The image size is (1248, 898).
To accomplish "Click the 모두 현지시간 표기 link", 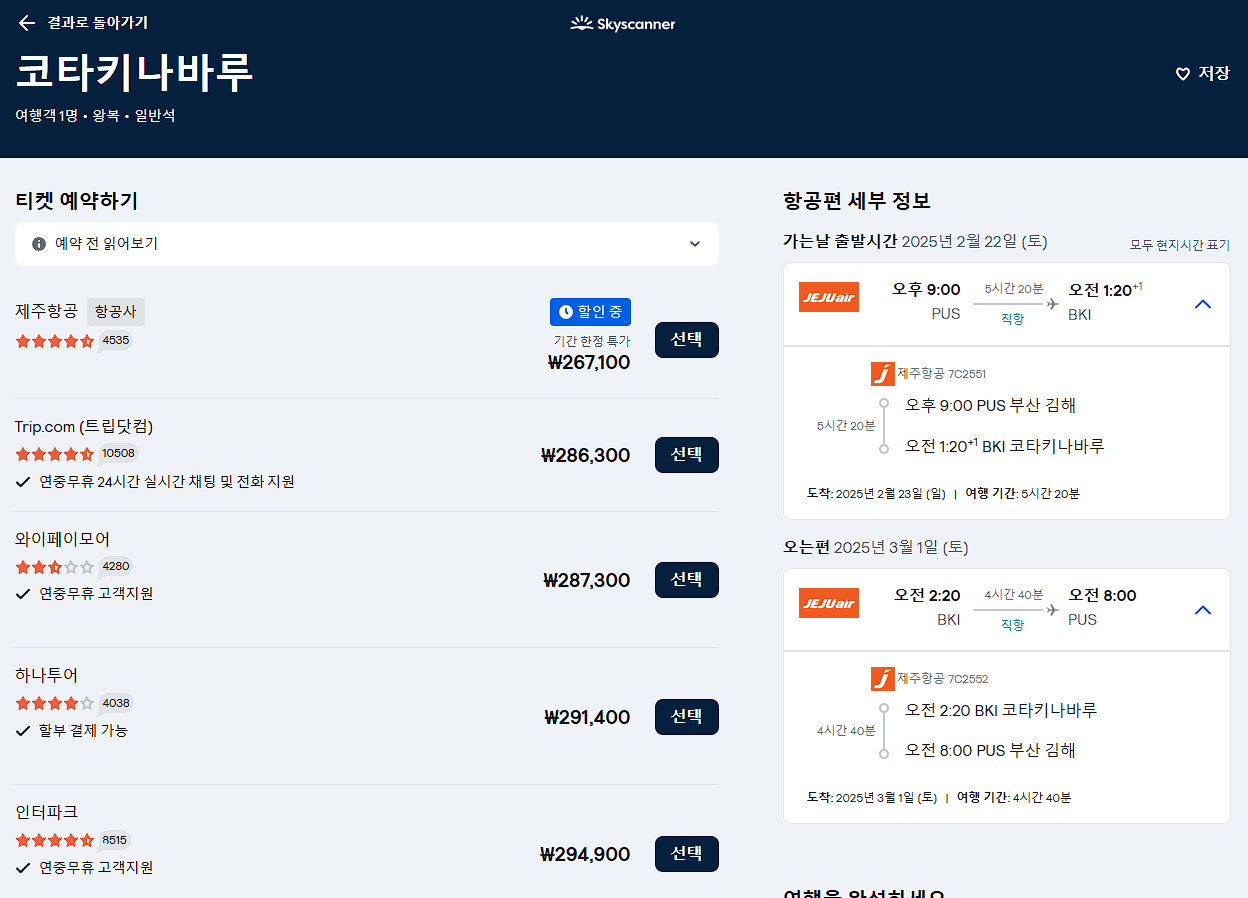I will 1180,245.
